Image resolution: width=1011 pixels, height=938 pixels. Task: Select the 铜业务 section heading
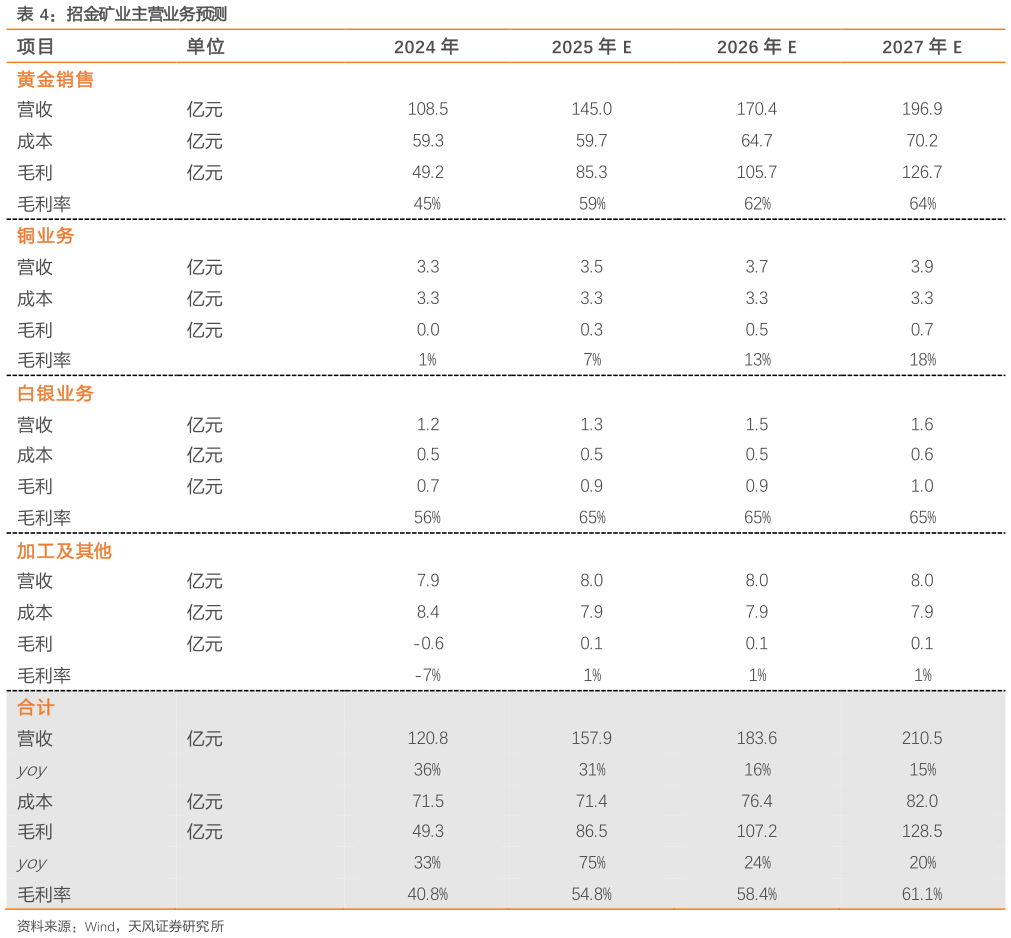point(45,236)
